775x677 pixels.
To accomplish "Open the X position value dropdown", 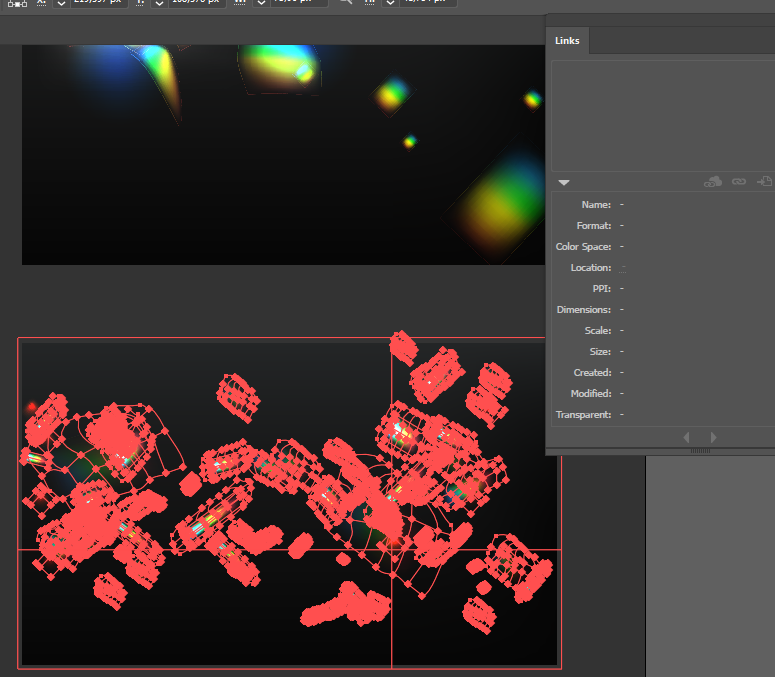I will (61, 3).
